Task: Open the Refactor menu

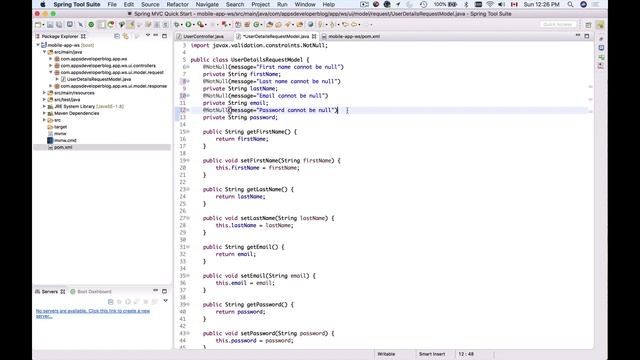Action: click(x=178, y=4)
